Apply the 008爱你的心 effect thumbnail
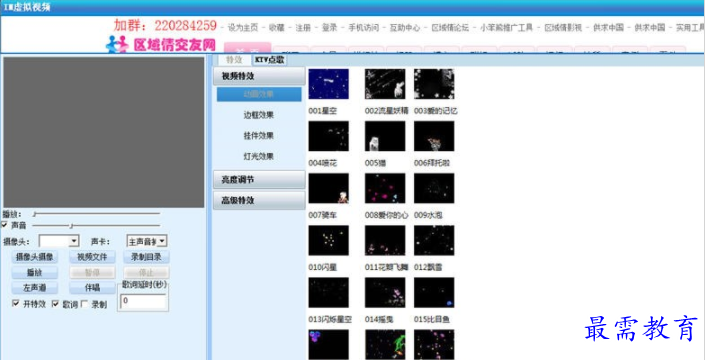The width and height of the screenshot is (706, 360). 385,188
